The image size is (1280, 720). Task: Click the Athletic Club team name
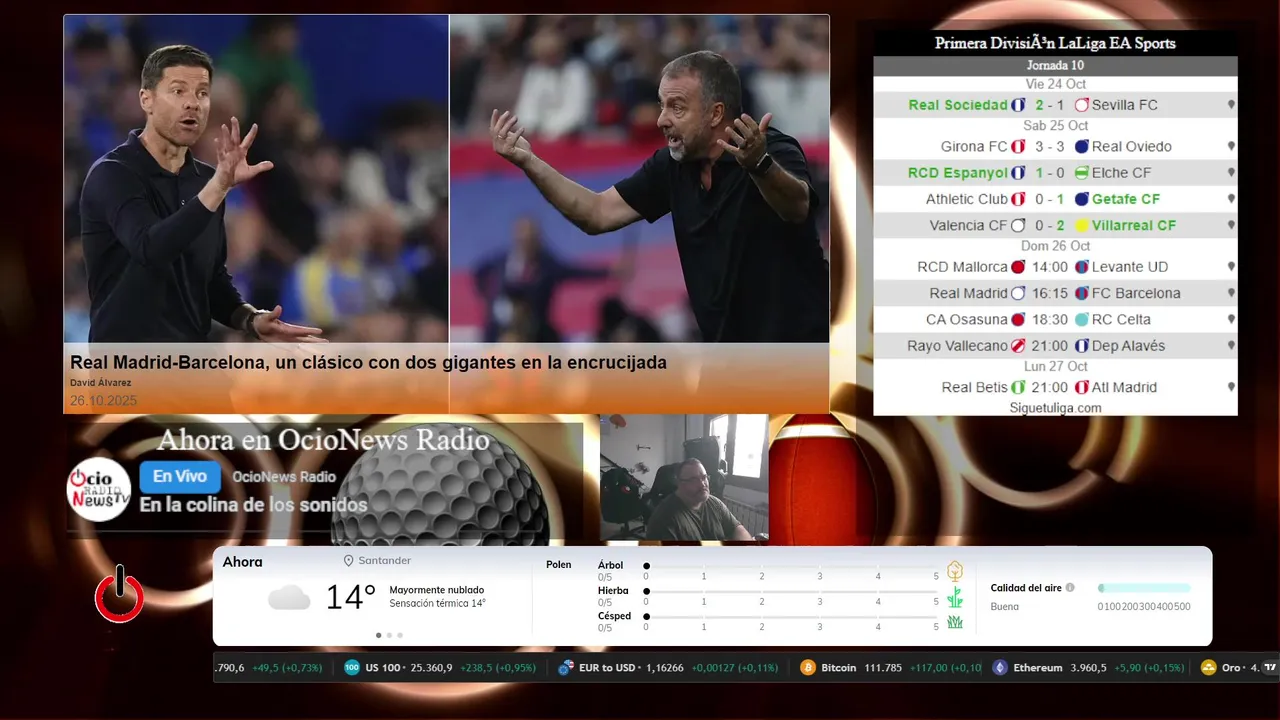click(x=966, y=200)
